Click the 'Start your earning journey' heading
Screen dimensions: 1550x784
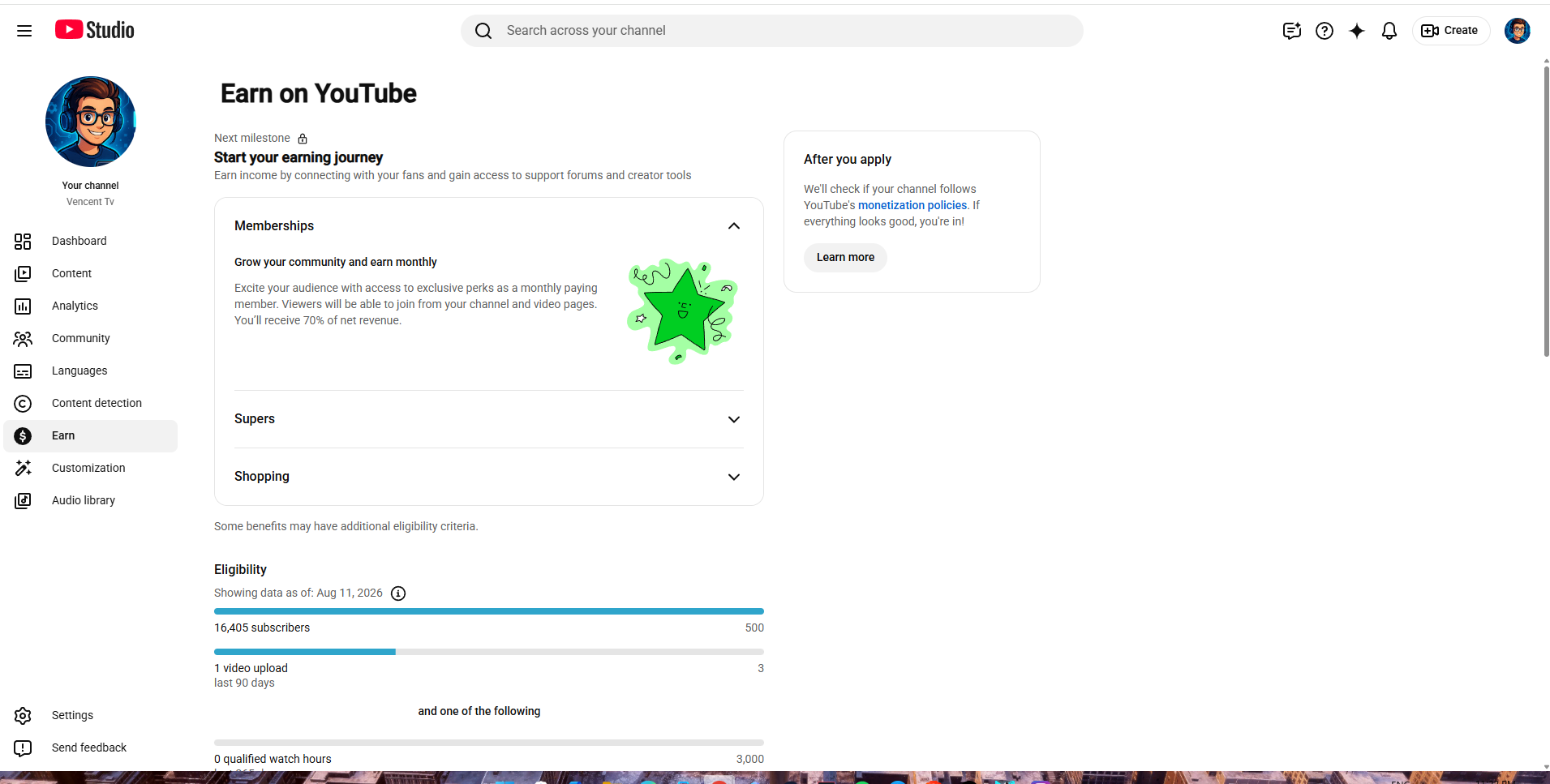tap(298, 157)
